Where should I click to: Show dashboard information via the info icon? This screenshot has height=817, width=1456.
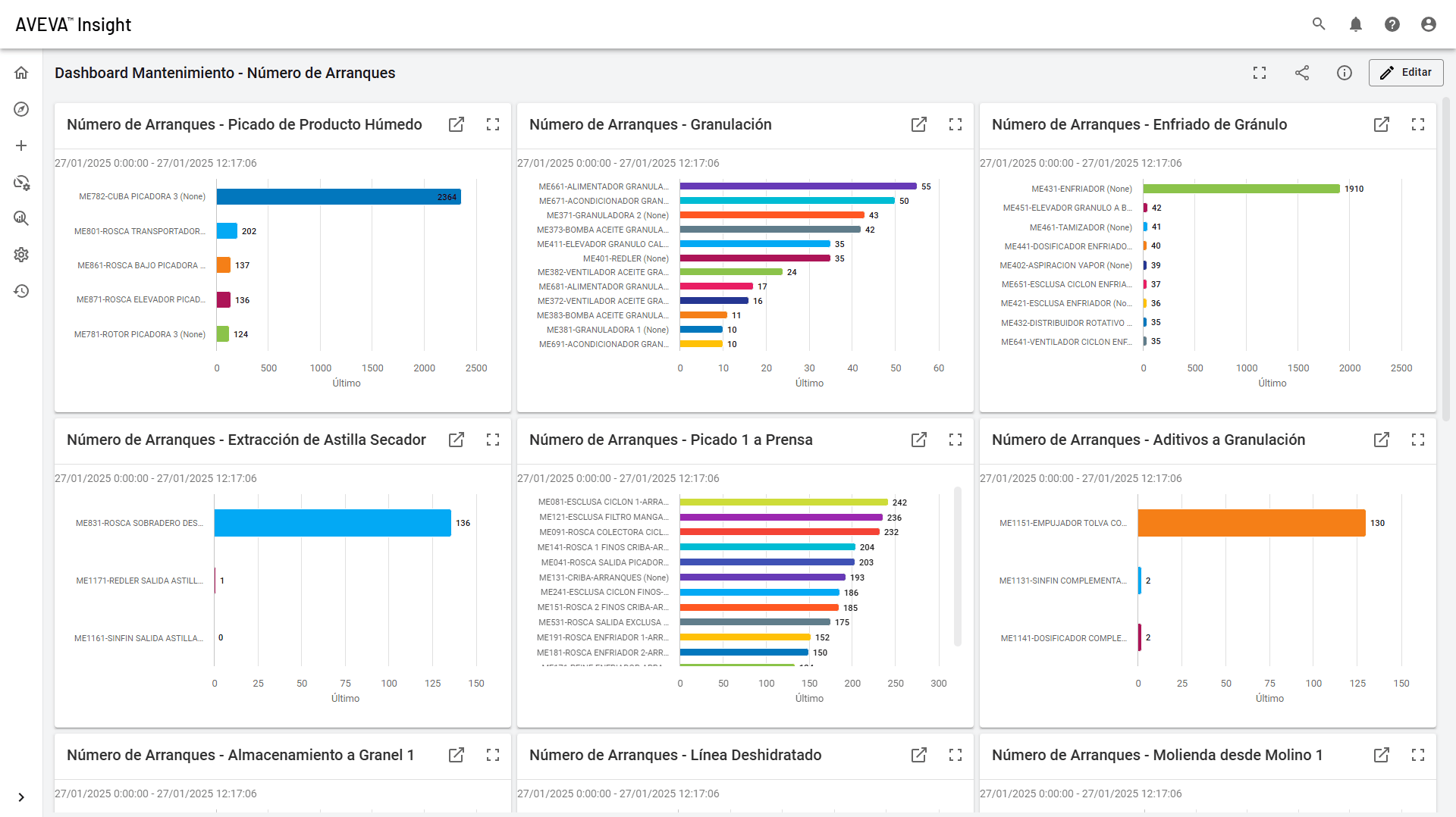click(1345, 73)
